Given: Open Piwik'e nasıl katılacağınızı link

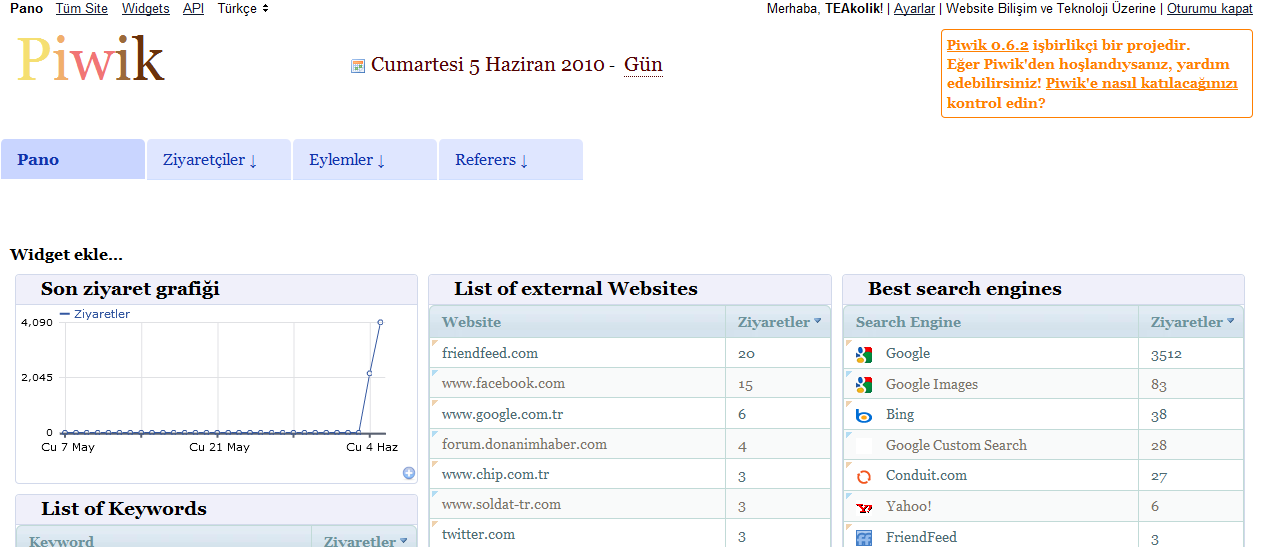Looking at the screenshot, I should tap(1142, 83).
